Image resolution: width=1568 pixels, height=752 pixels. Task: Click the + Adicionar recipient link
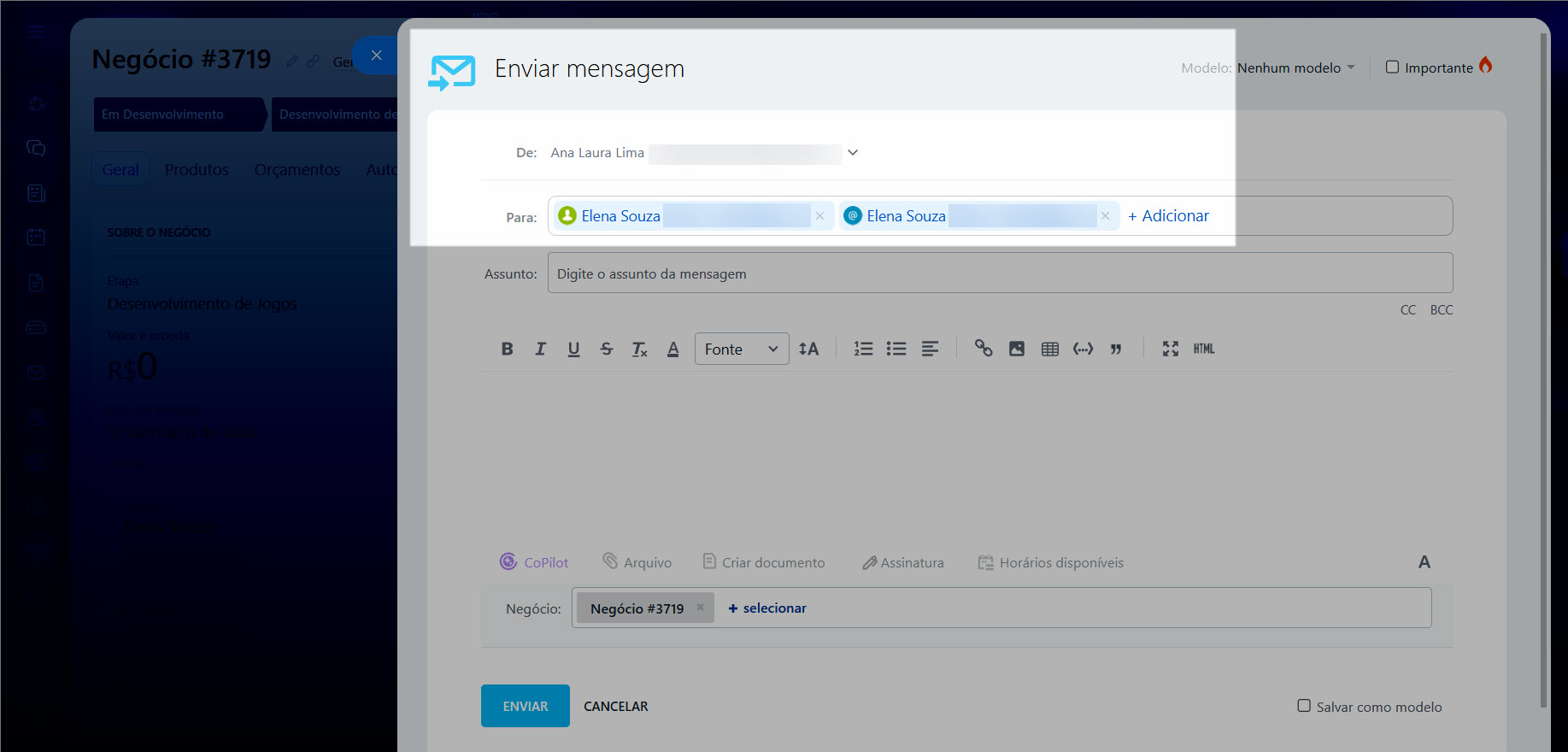[1168, 216]
